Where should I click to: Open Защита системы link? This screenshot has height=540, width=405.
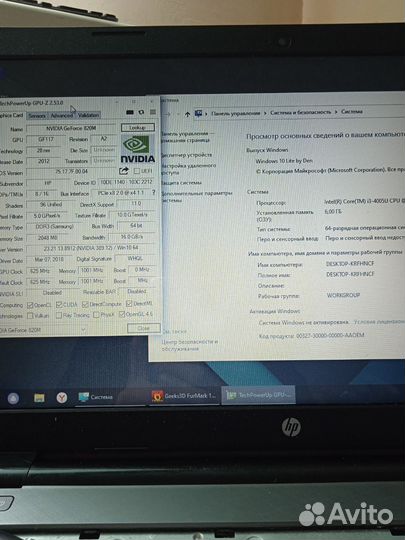coord(181,183)
